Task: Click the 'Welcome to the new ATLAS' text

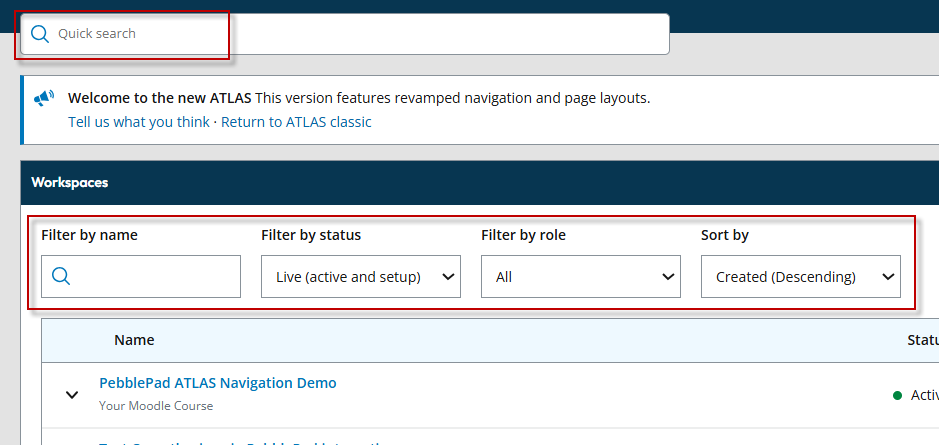Action: pos(159,98)
